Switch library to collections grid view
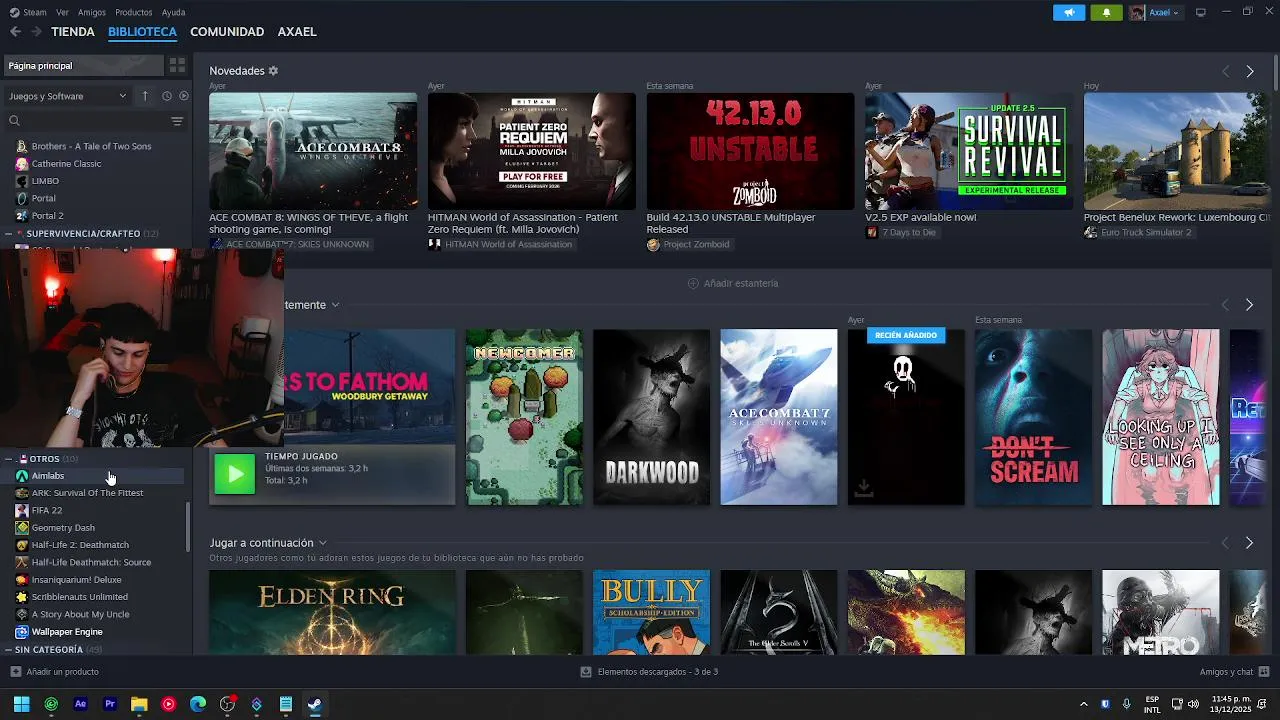This screenshot has height=720, width=1280. pos(177,65)
